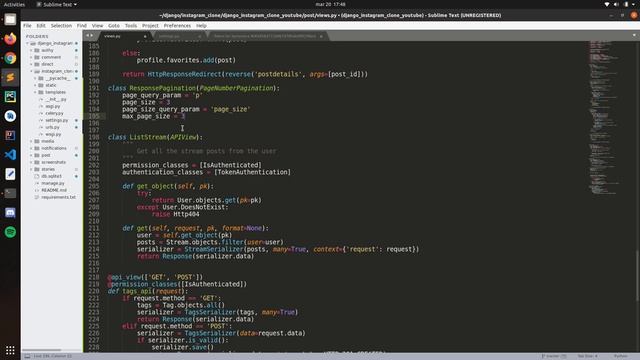Close the settings.py tab
Screen dimensions: 640x360
tap(200, 36)
